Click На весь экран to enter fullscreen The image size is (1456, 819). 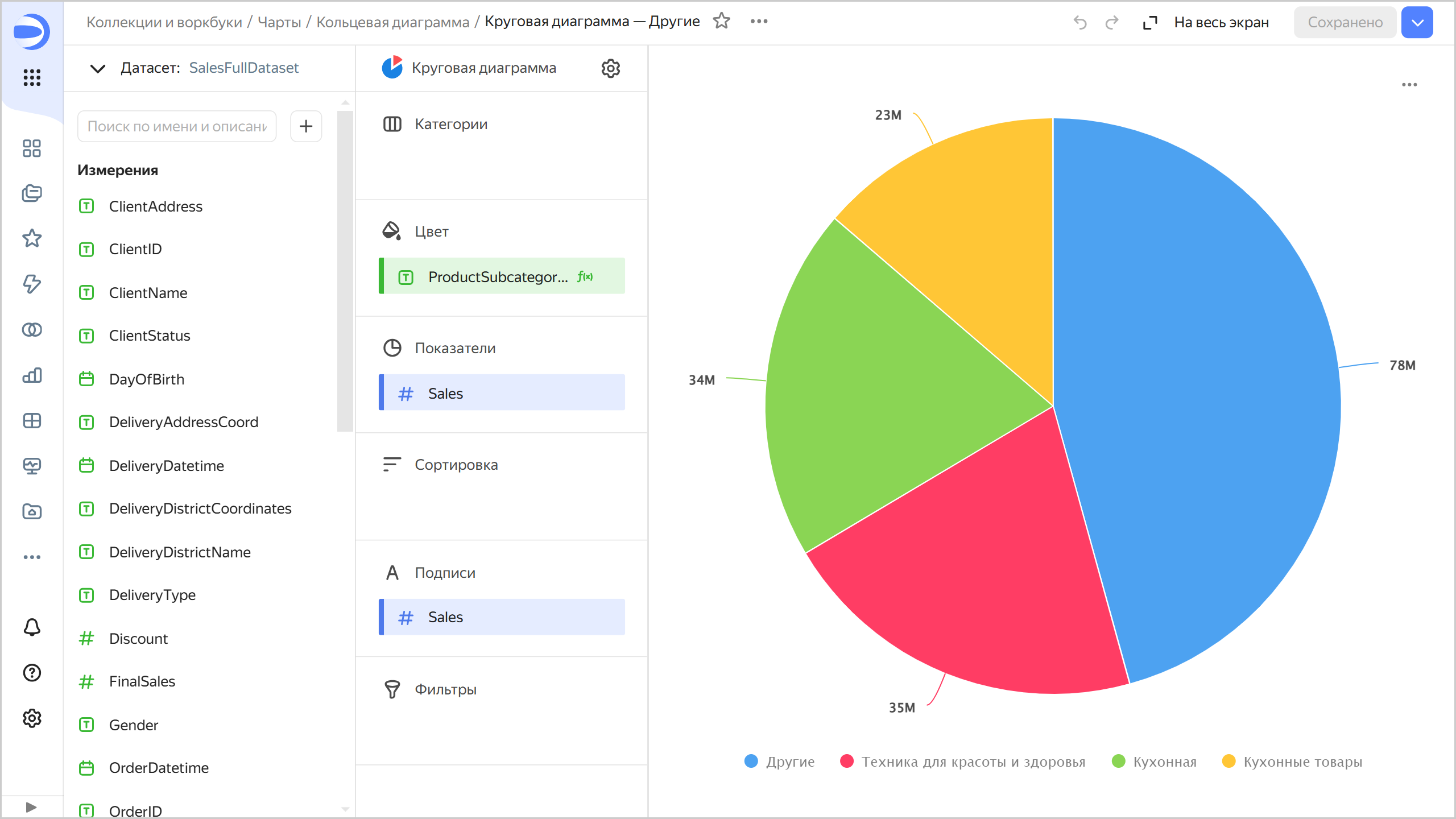coord(1221,22)
